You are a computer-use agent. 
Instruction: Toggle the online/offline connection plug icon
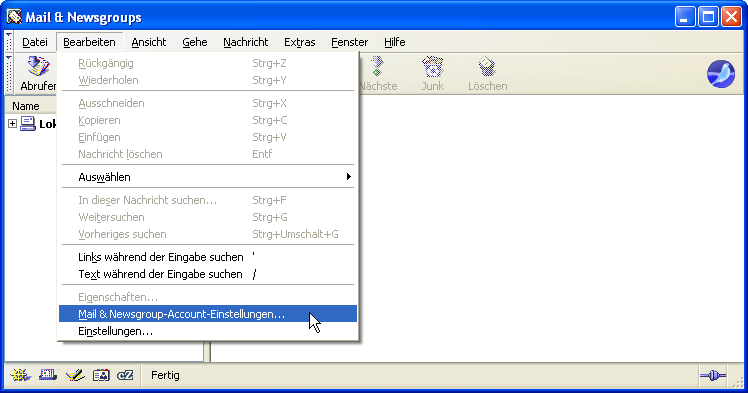point(713,376)
